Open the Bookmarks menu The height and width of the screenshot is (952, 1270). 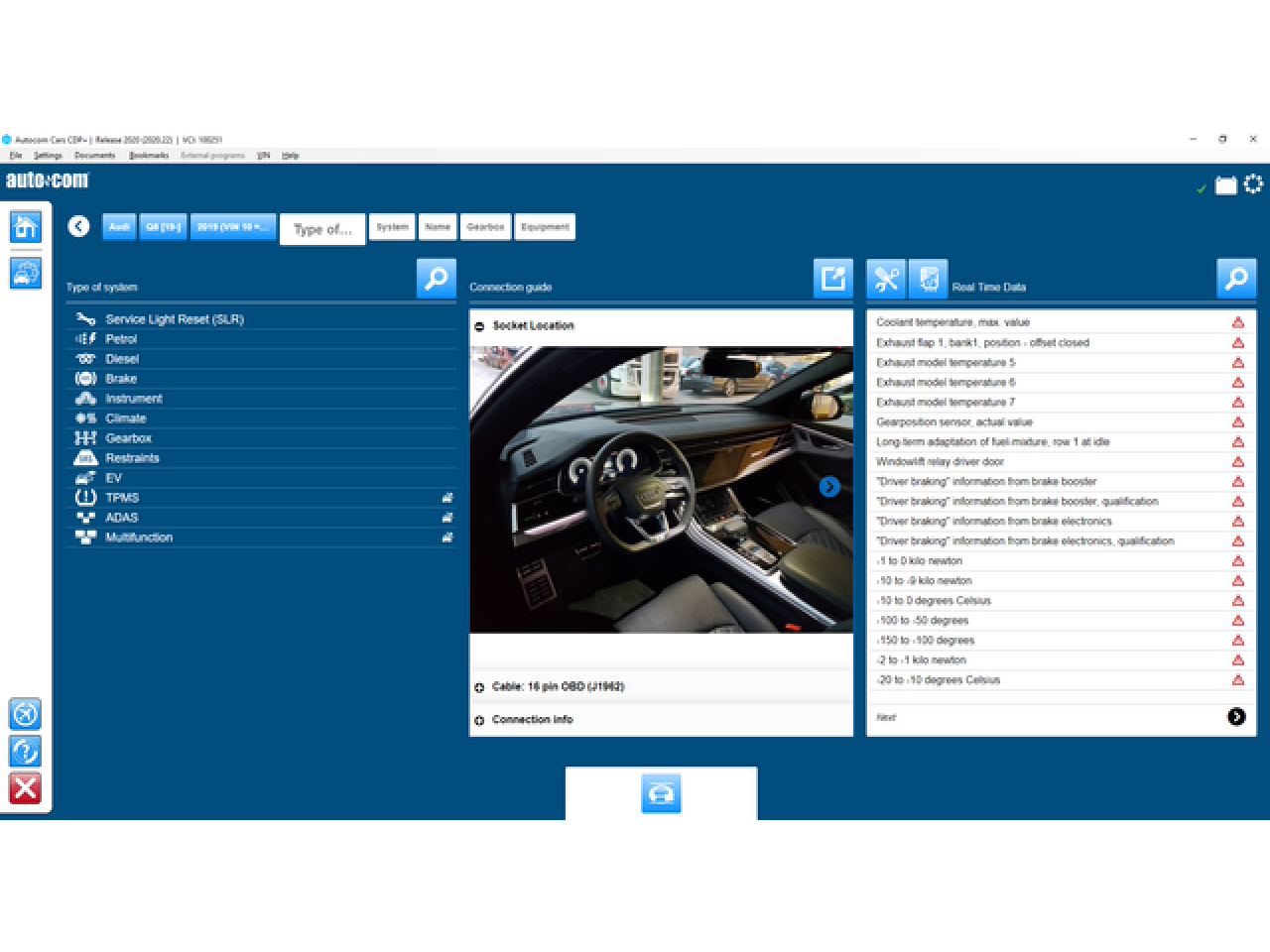149,156
